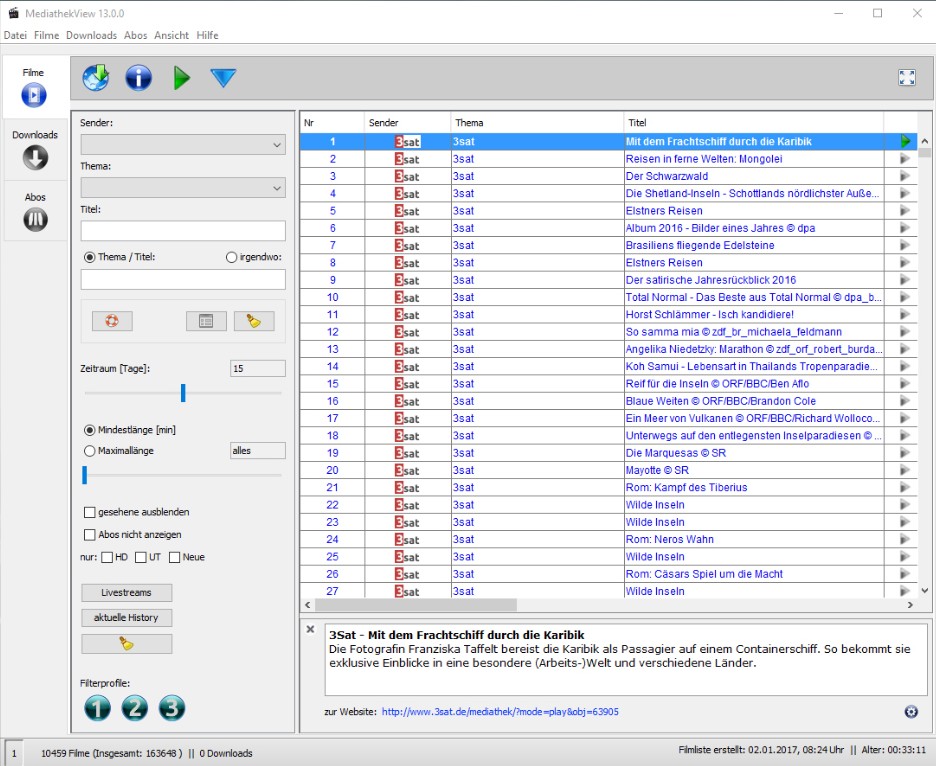Screen dimensions: 936x766
Task: Click the aktuelle History button
Action: click(x=127, y=618)
